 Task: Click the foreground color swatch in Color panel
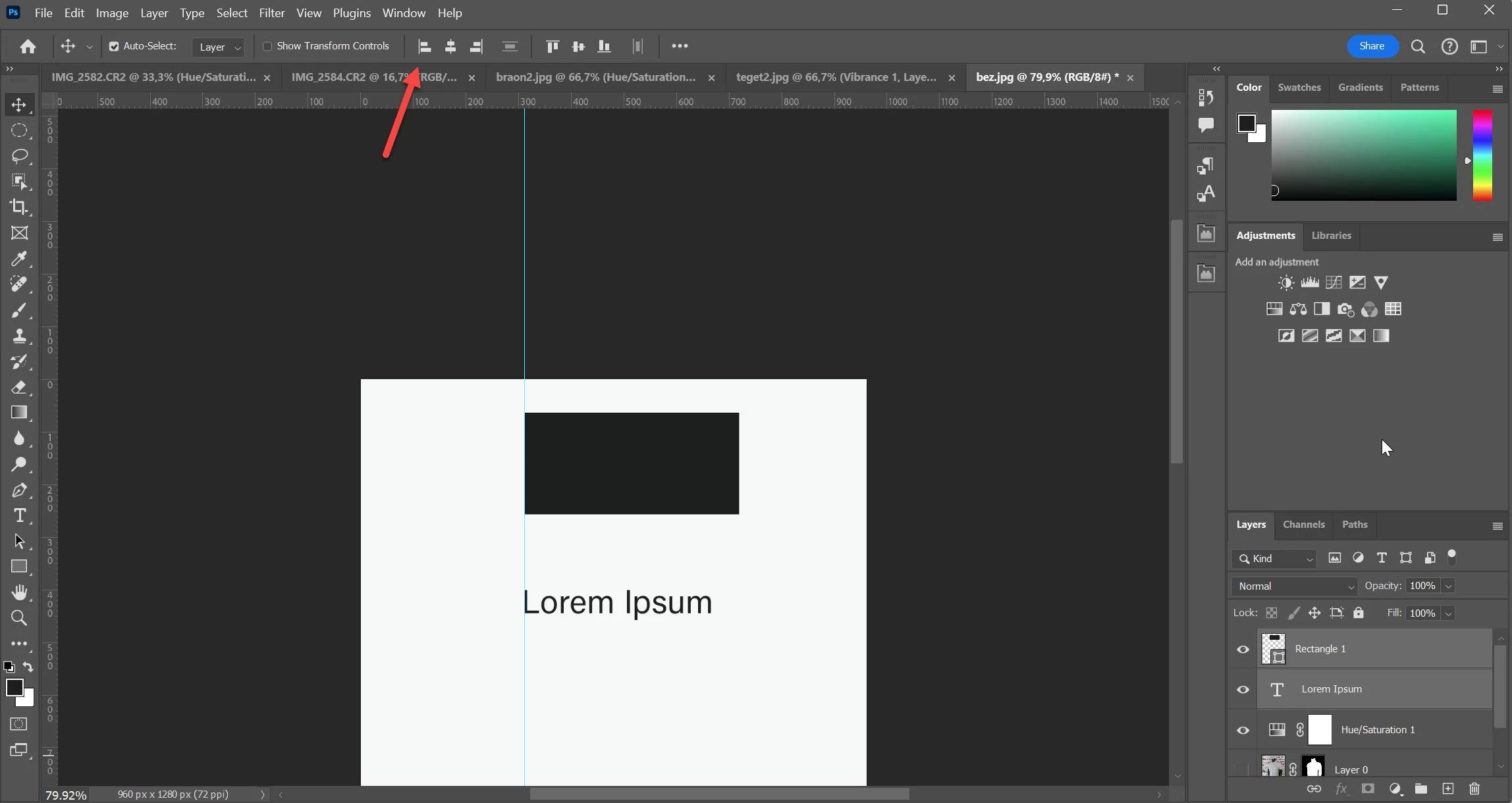(x=1246, y=123)
